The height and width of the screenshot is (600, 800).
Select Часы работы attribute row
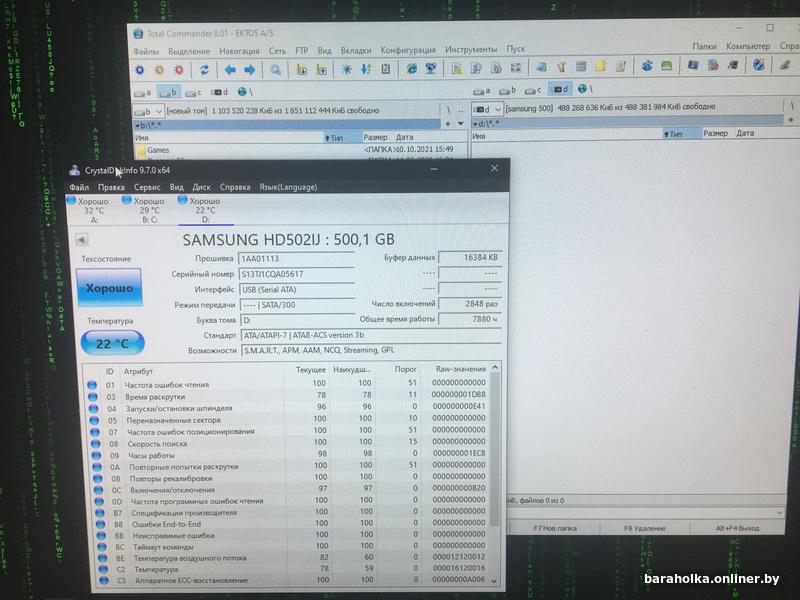tap(288, 455)
